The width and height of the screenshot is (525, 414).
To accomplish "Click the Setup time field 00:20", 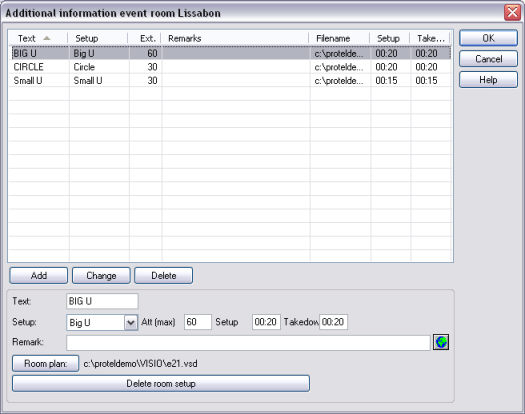I will (266, 322).
